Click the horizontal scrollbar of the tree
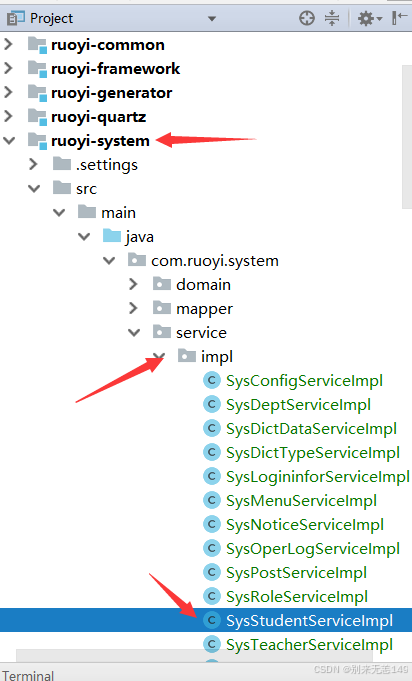The height and width of the screenshot is (681, 412). tap(194, 656)
